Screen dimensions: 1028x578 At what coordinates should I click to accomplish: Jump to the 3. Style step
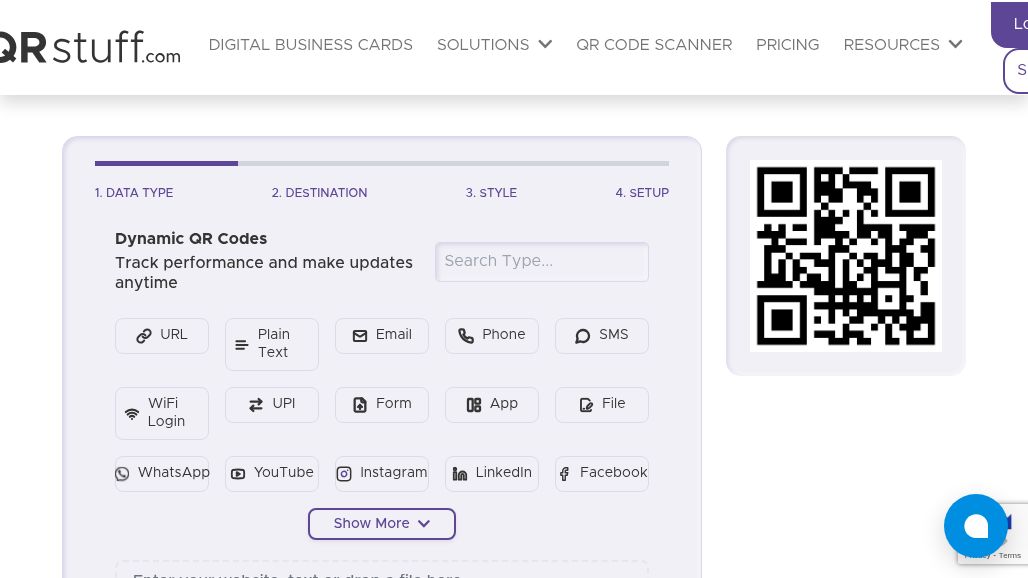[x=491, y=193]
